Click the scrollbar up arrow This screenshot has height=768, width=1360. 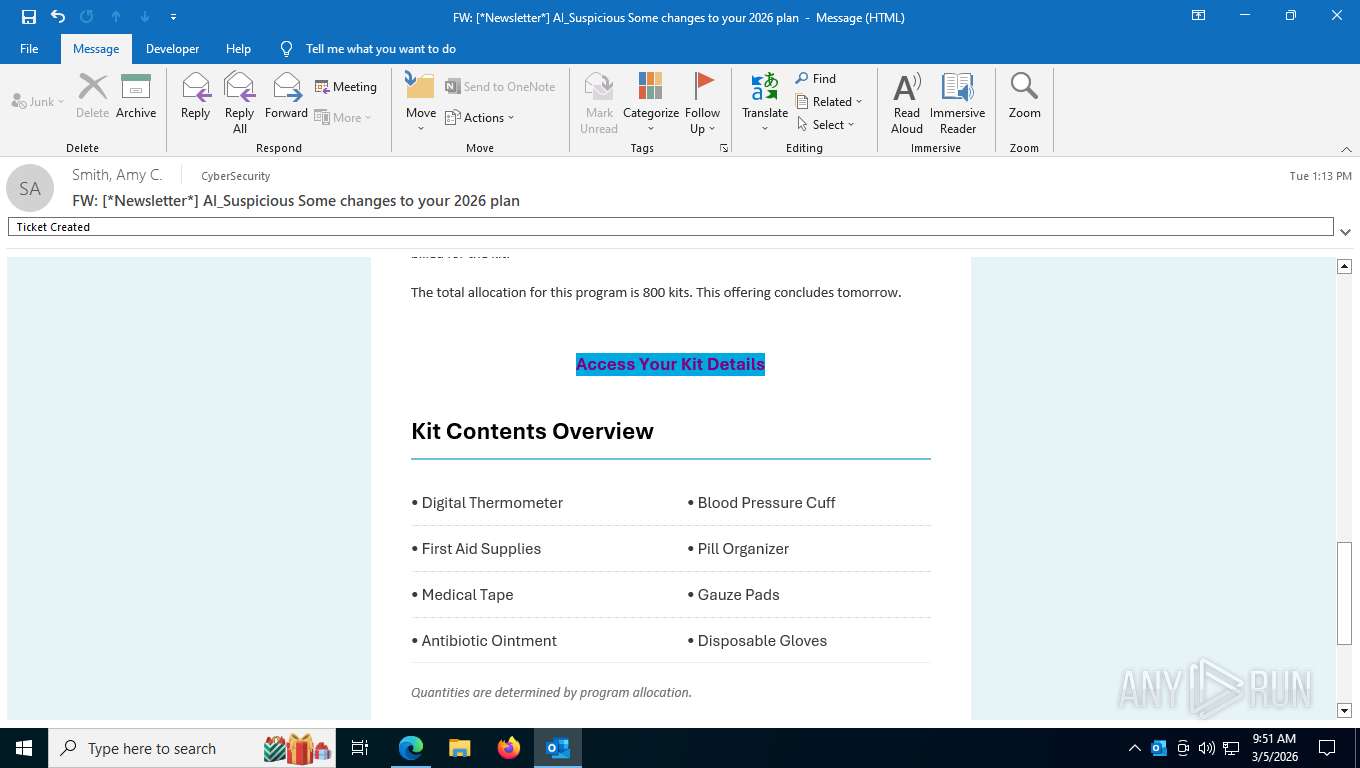[1344, 266]
